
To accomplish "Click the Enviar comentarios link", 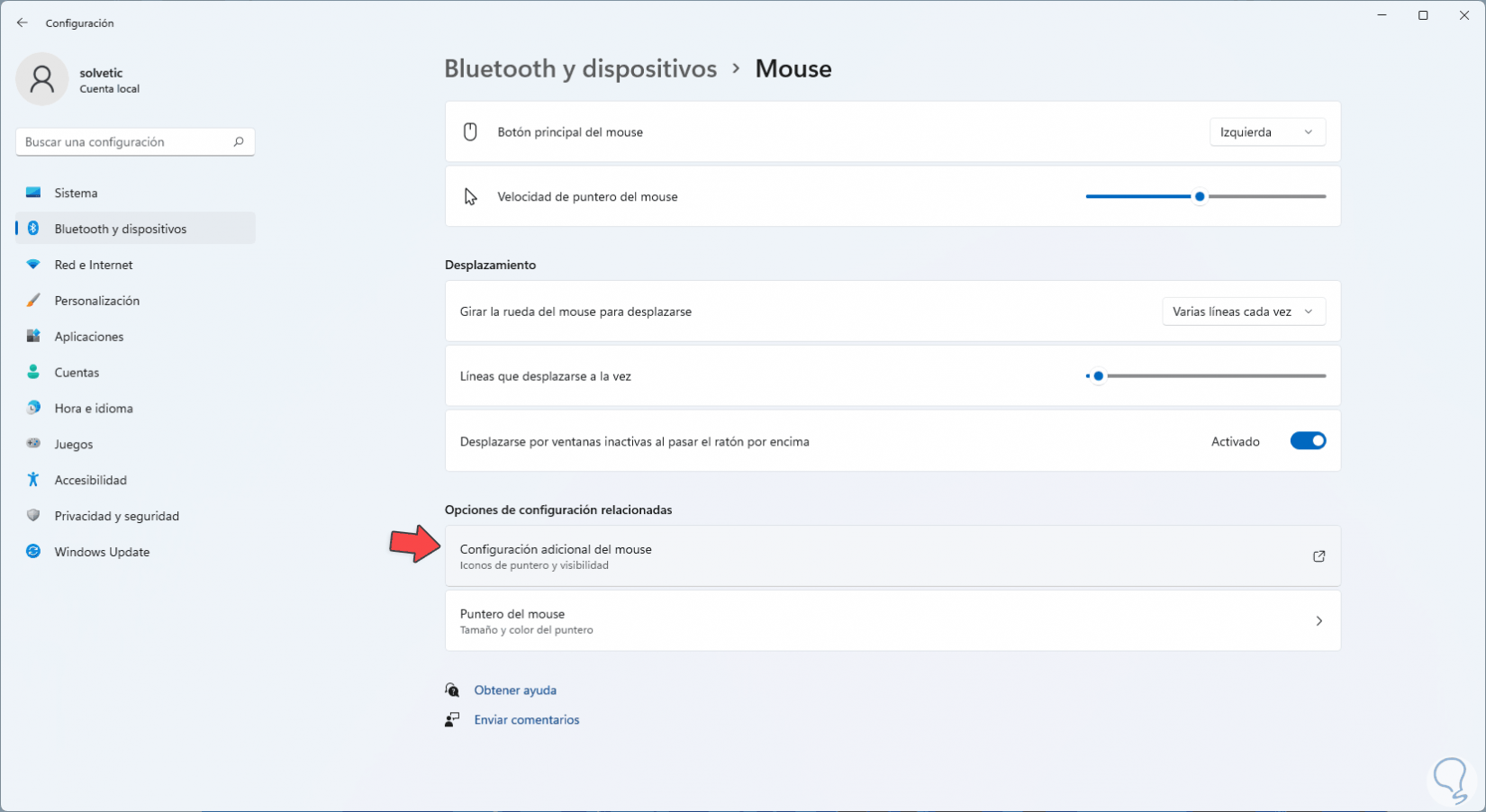I will coord(527,720).
